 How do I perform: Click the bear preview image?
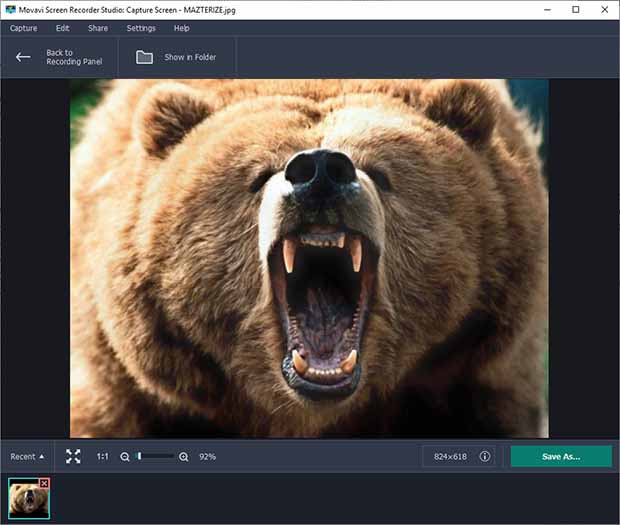click(309, 258)
